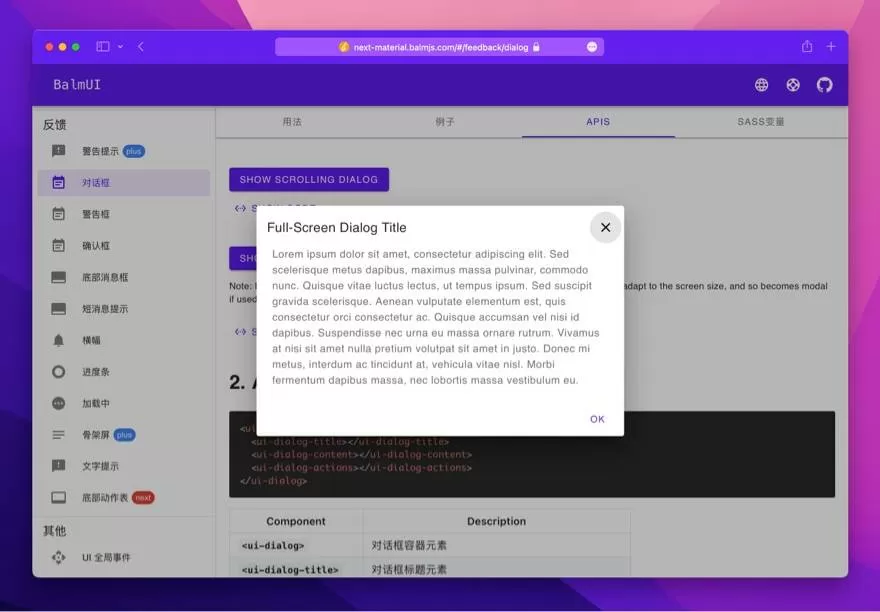880x612 pixels.
Task: Close the dialog with the X icon
Action: tap(605, 227)
